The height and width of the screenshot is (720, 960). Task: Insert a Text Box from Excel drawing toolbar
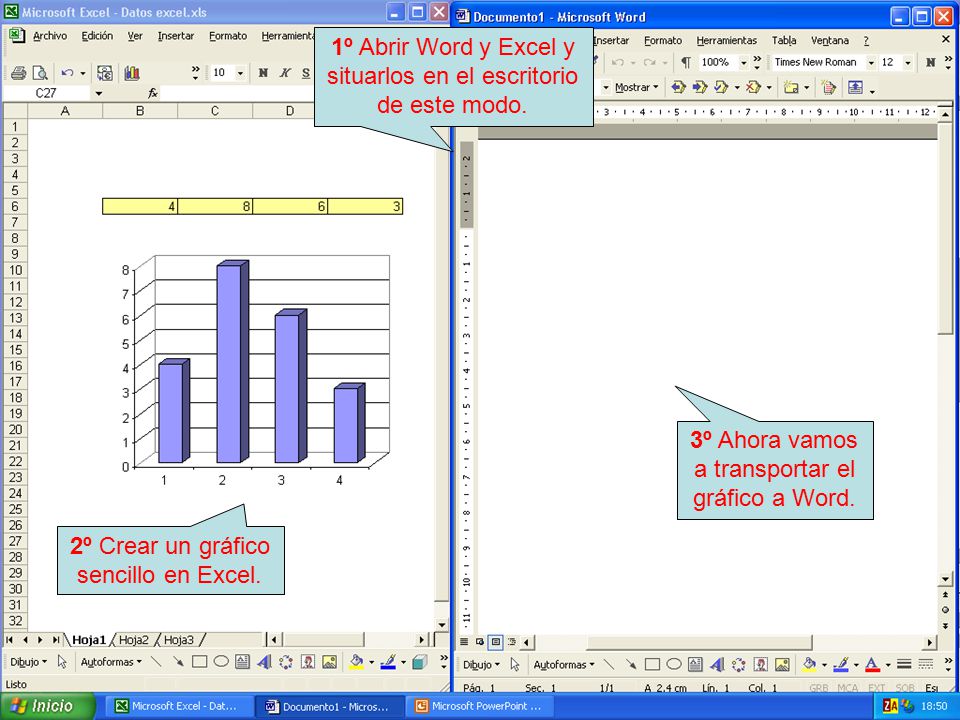click(x=242, y=662)
